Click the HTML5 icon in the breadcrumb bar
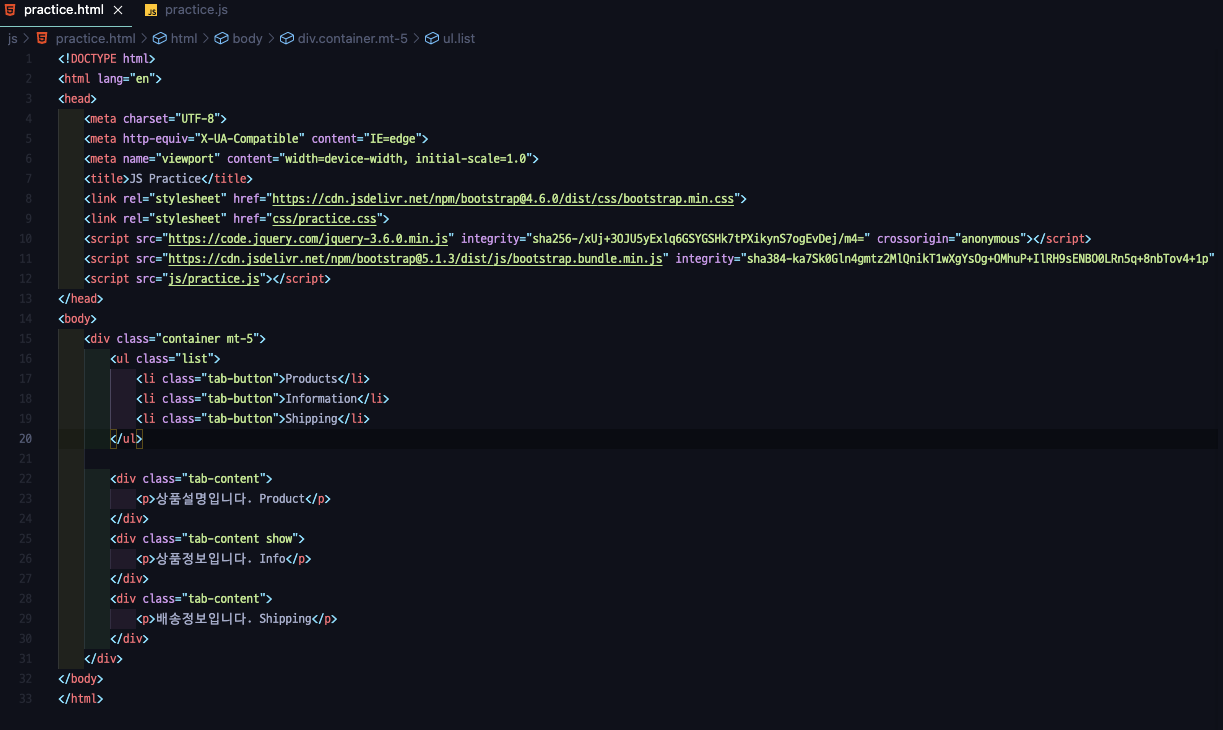This screenshot has width=1223, height=730. click(42, 38)
